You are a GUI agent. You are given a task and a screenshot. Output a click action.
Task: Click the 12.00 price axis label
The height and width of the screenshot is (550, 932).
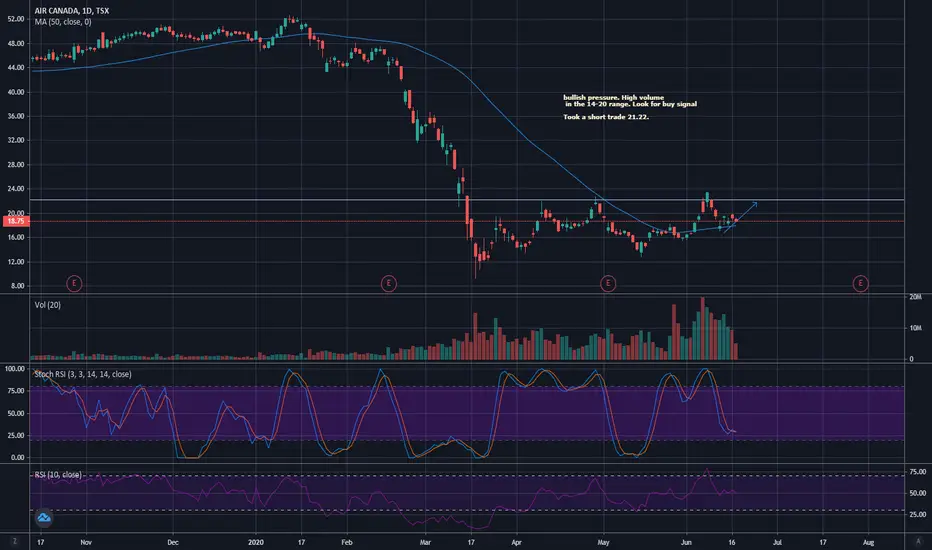coord(16,262)
